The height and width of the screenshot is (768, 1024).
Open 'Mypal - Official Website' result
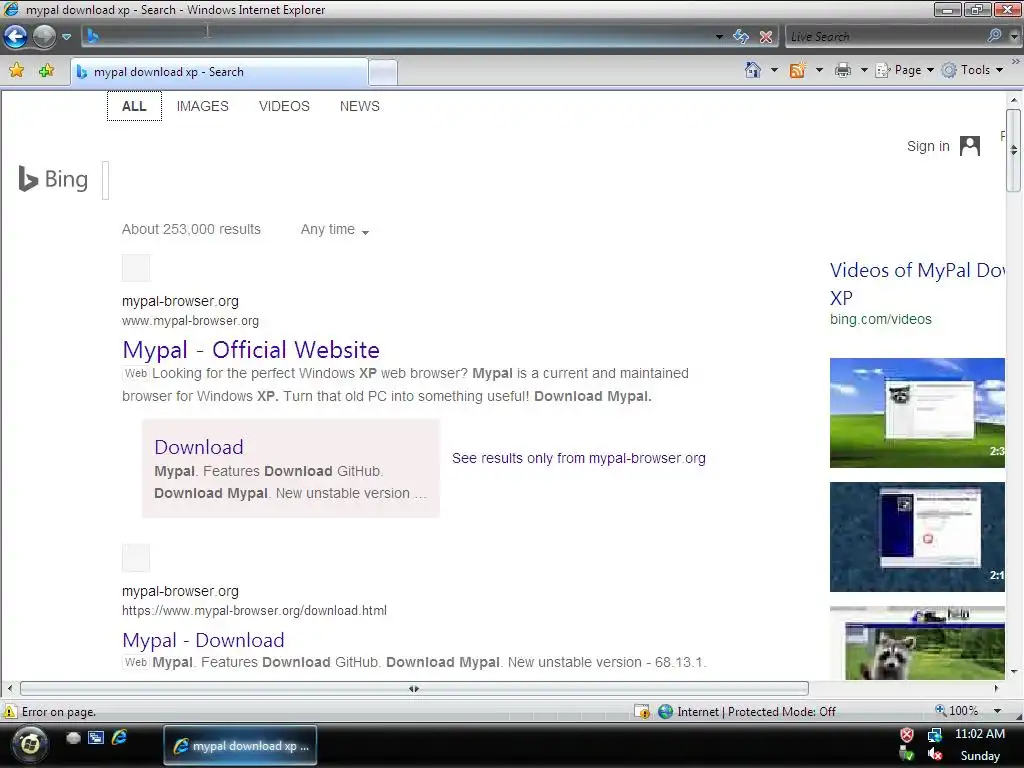[251, 350]
